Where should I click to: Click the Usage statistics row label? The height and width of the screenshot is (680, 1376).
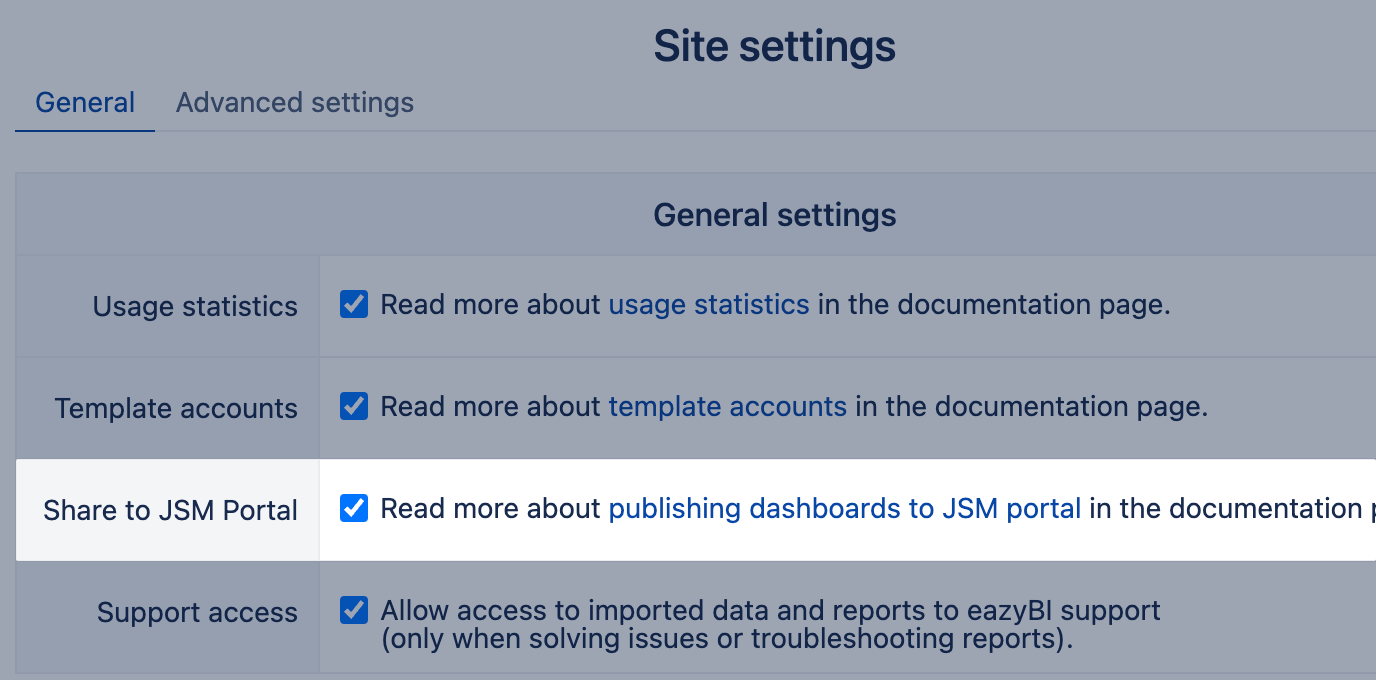click(195, 306)
